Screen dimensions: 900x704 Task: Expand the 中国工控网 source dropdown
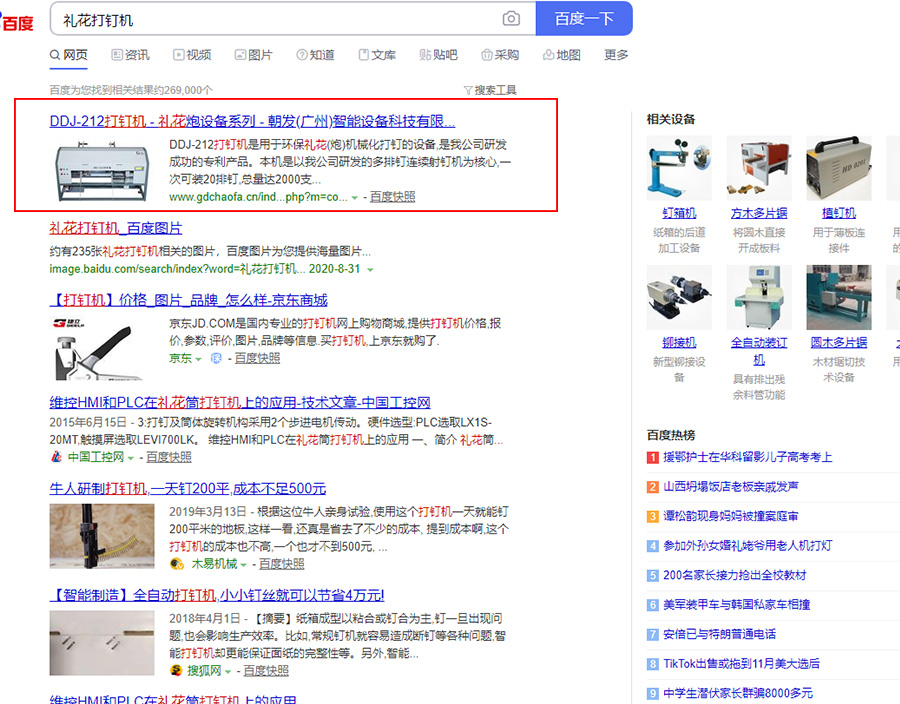(131, 458)
